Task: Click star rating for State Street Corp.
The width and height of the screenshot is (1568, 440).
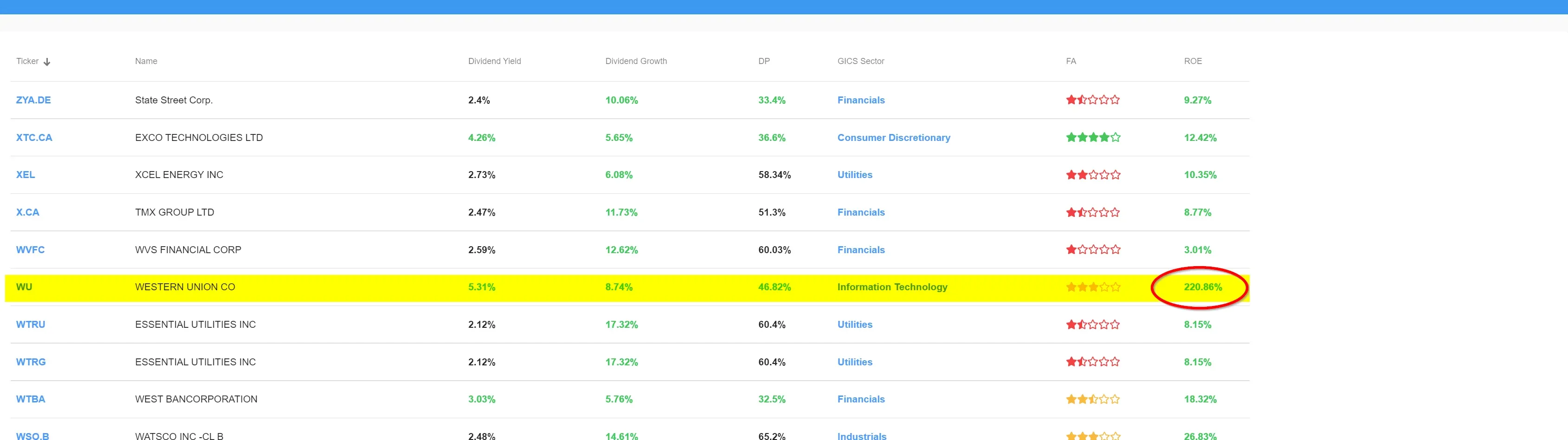Action: (1093, 100)
